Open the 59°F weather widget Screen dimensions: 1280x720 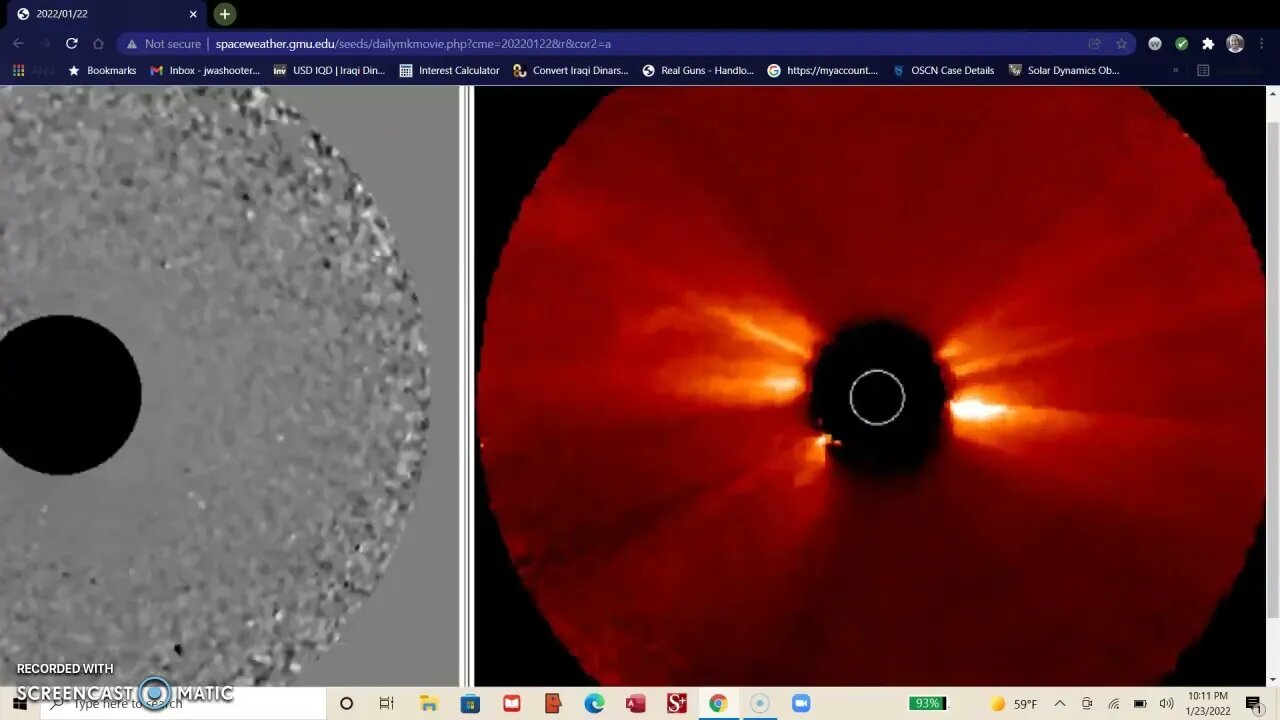(1013, 703)
